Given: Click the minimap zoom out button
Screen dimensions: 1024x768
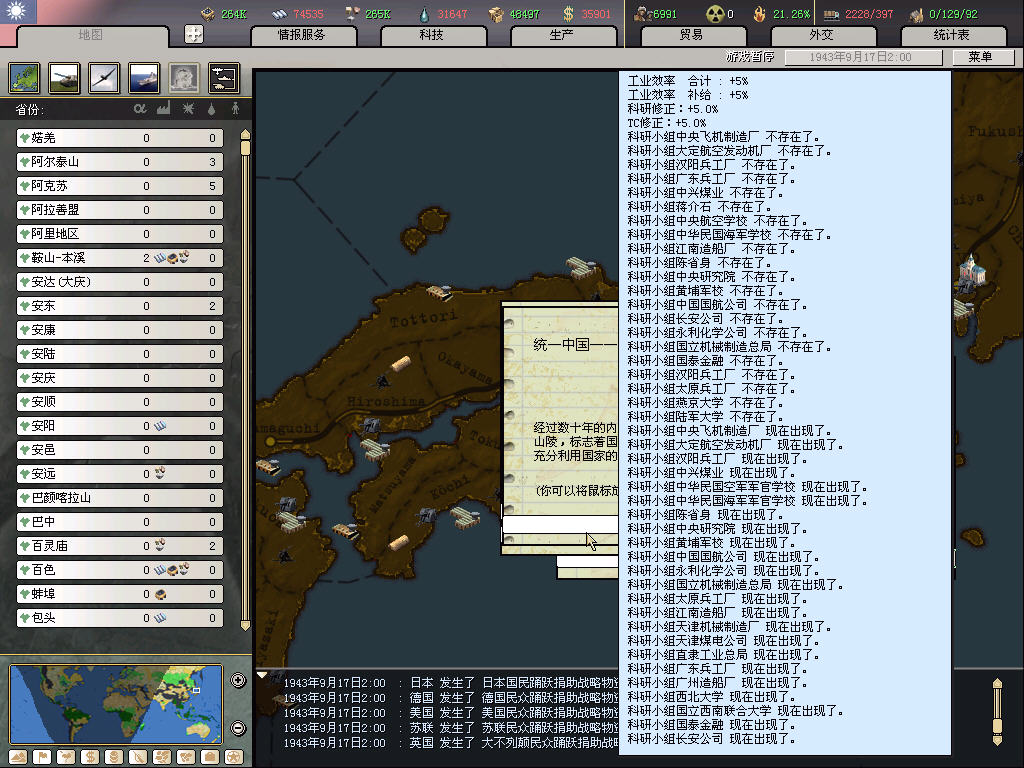Looking at the screenshot, I should [238, 727].
